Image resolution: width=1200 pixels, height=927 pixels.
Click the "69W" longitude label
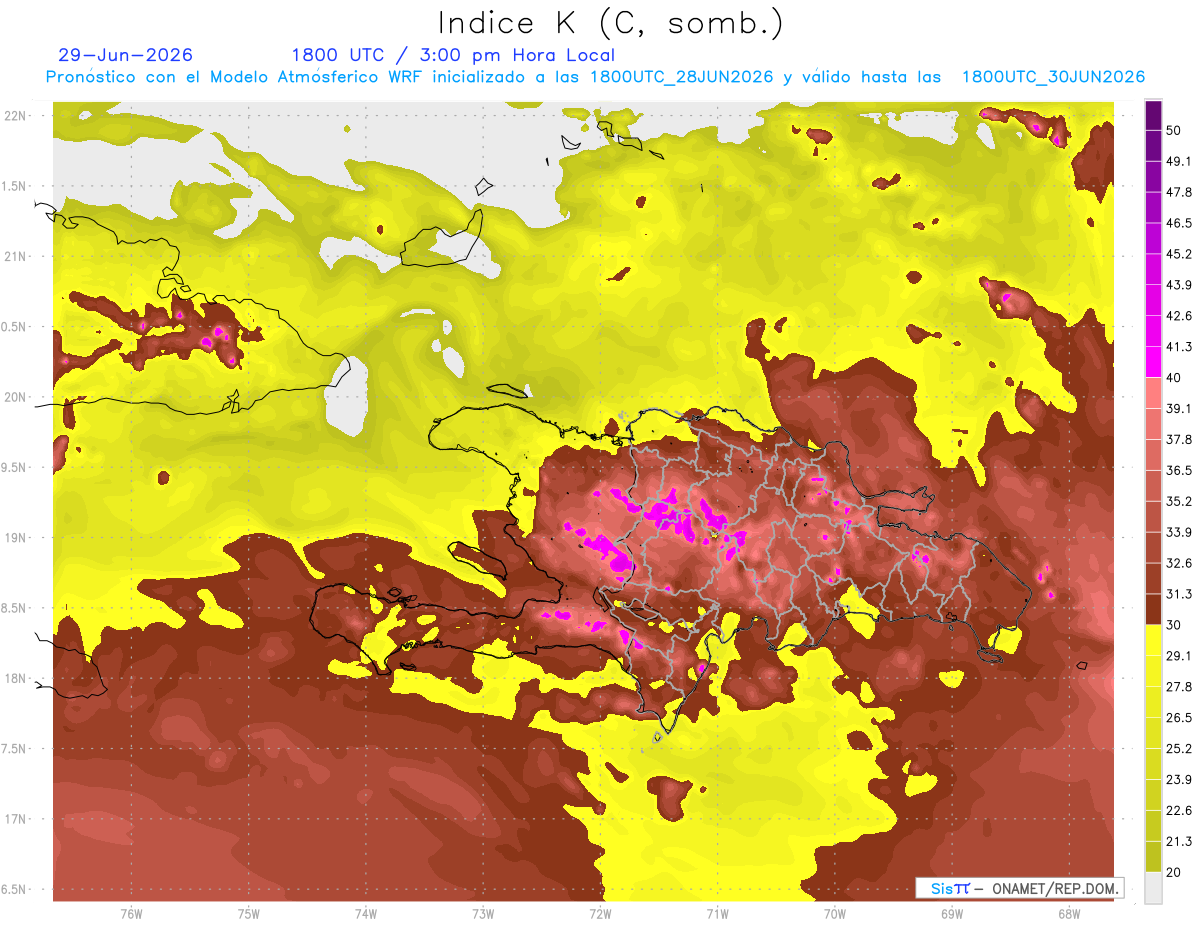point(952,914)
